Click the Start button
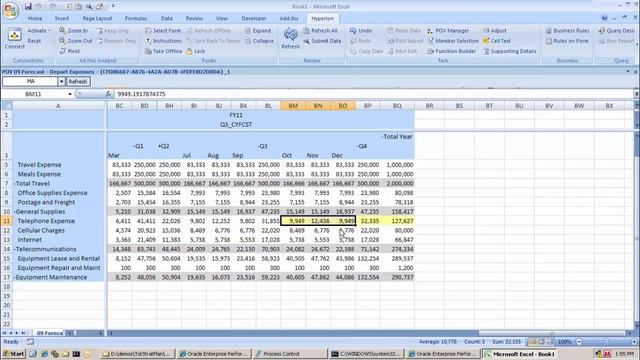Image resolution: width=640 pixels, height=360 pixels. coord(13,354)
